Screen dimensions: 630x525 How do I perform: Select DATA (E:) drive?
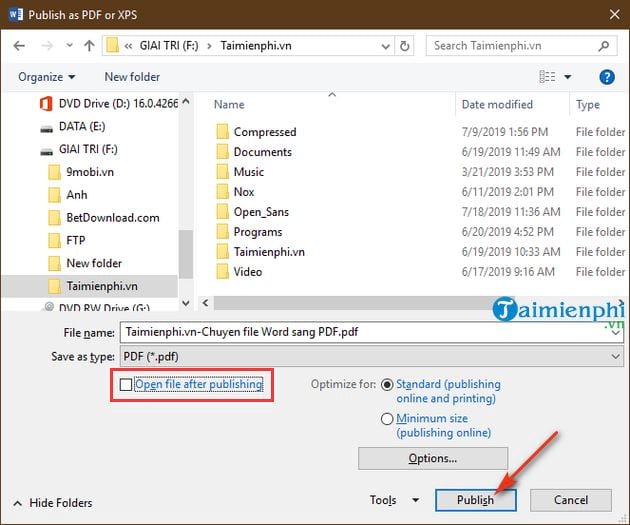click(x=73, y=127)
